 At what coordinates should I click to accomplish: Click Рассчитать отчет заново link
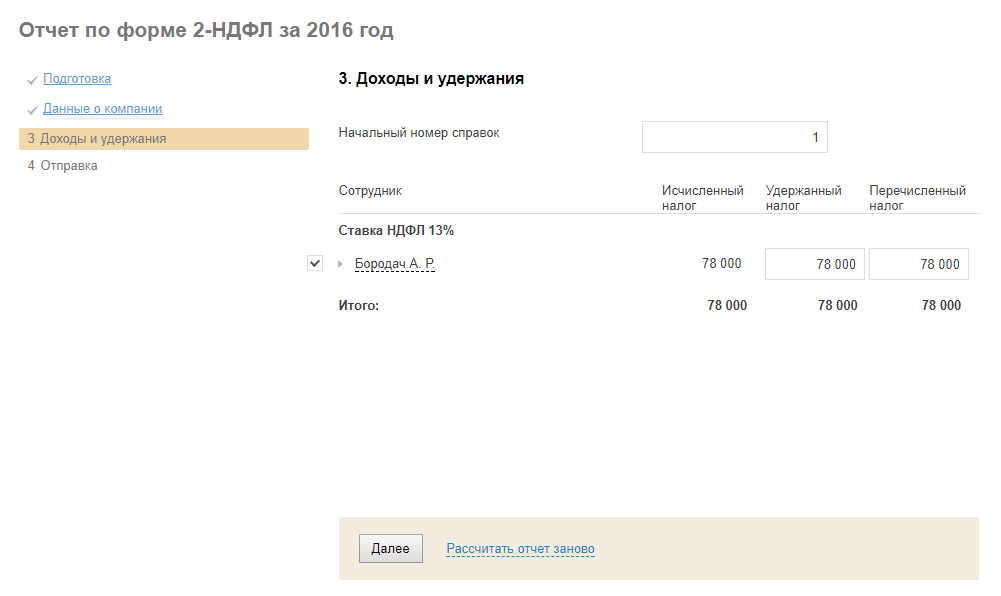520,549
